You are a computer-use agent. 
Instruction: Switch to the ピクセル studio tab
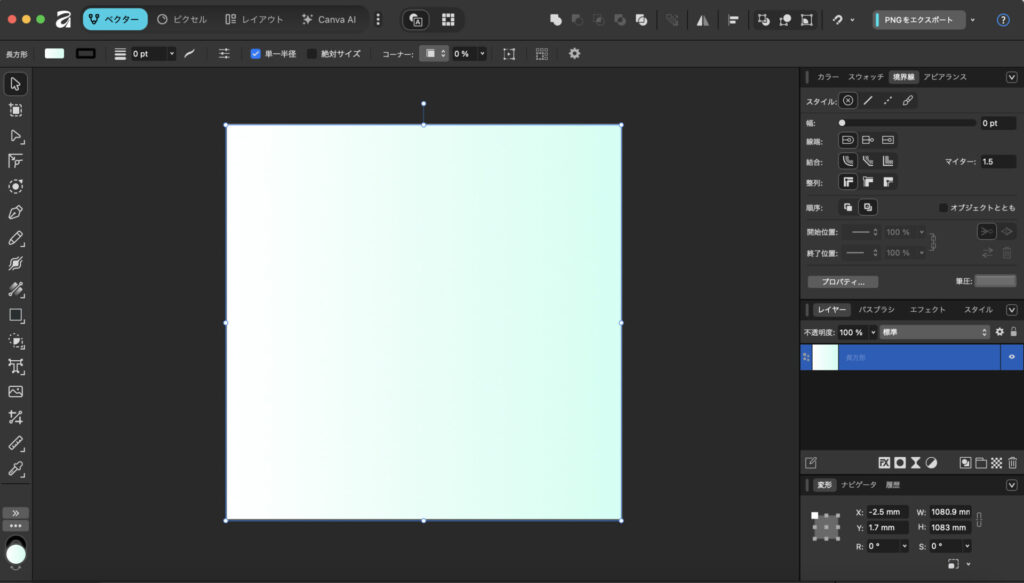pos(182,19)
